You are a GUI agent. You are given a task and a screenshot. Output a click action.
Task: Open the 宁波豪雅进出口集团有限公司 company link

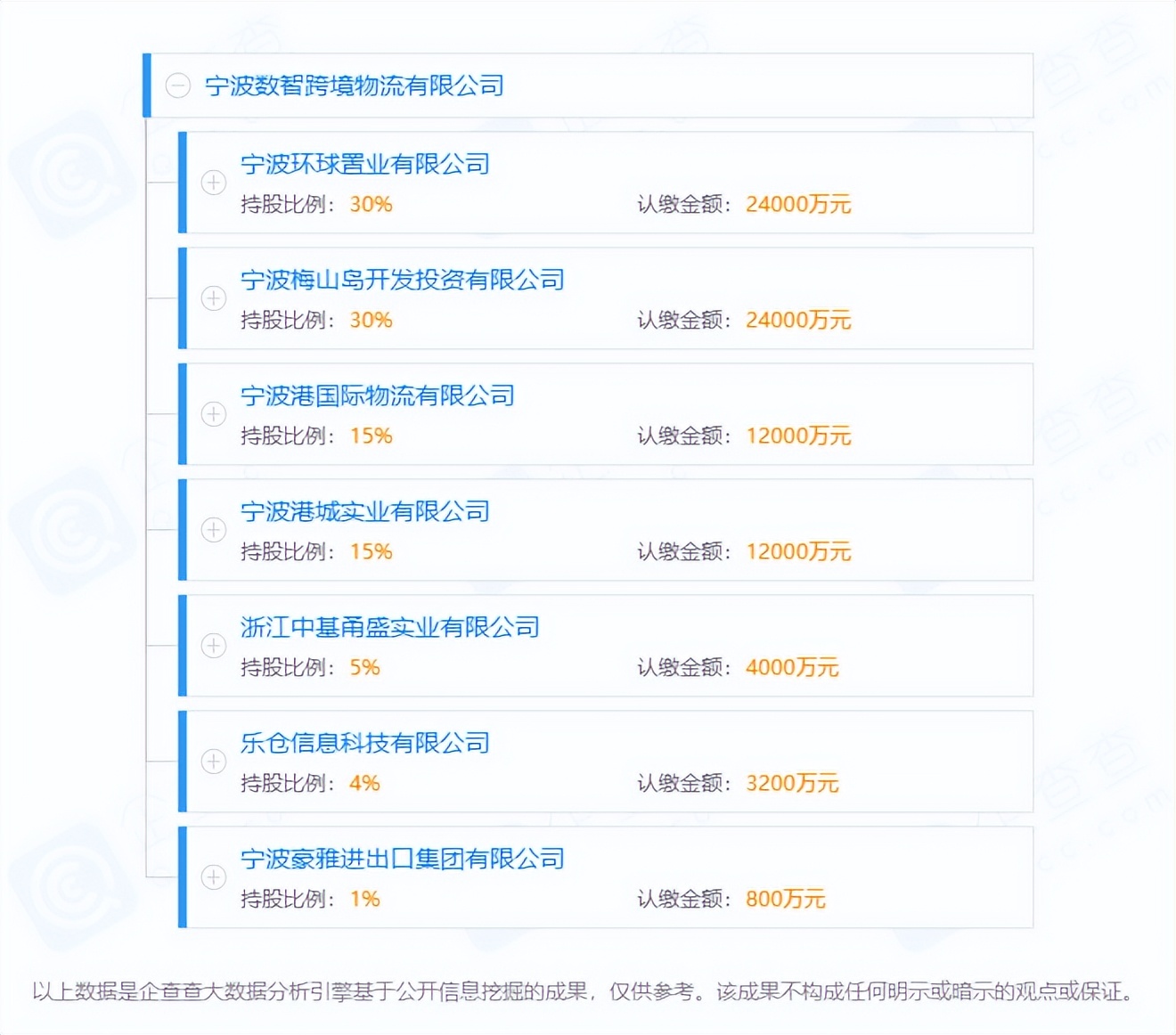point(403,859)
